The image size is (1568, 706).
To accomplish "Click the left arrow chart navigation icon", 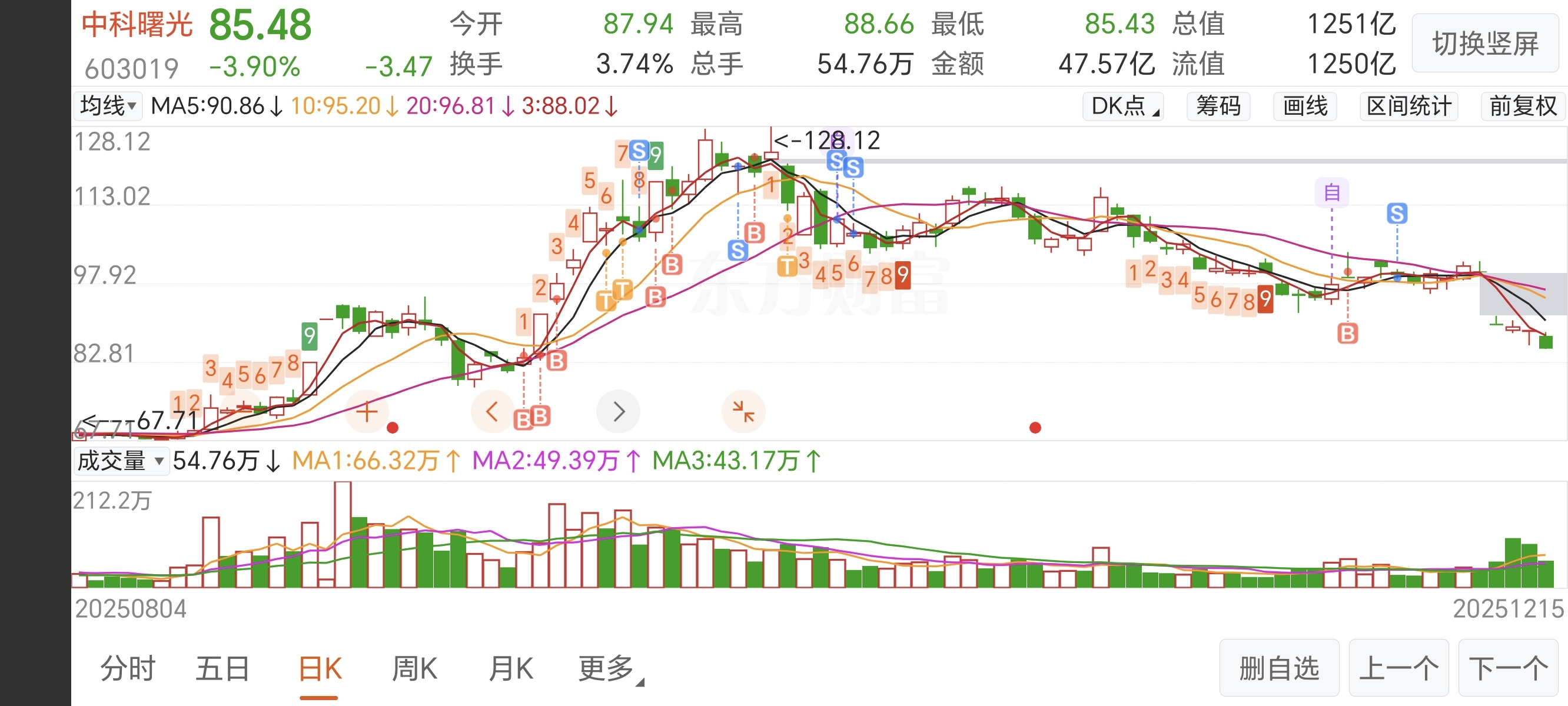I will click(x=492, y=412).
